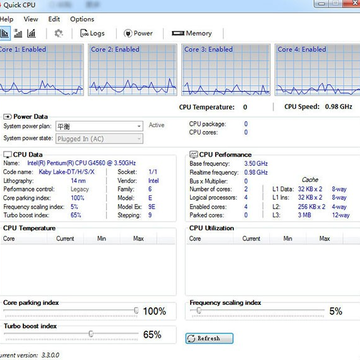Click the L3 cache '3 MB' value

click(x=304, y=215)
